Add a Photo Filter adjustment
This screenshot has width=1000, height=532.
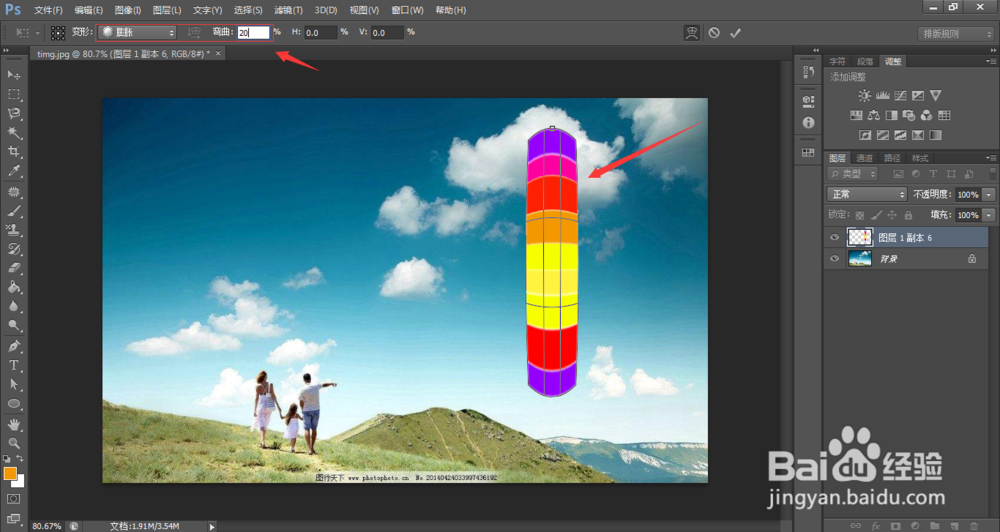pos(909,115)
